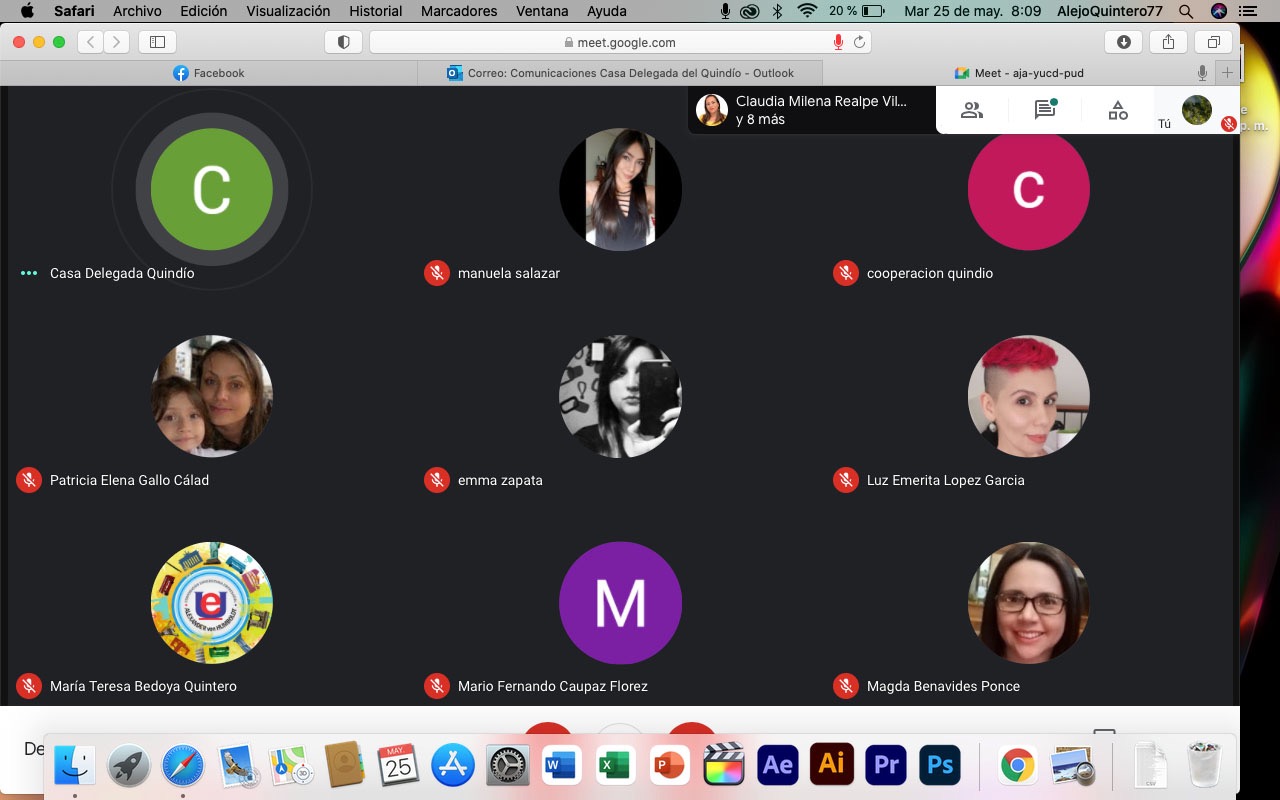Open the Safari share menu
The image size is (1280, 800).
click(x=1168, y=42)
